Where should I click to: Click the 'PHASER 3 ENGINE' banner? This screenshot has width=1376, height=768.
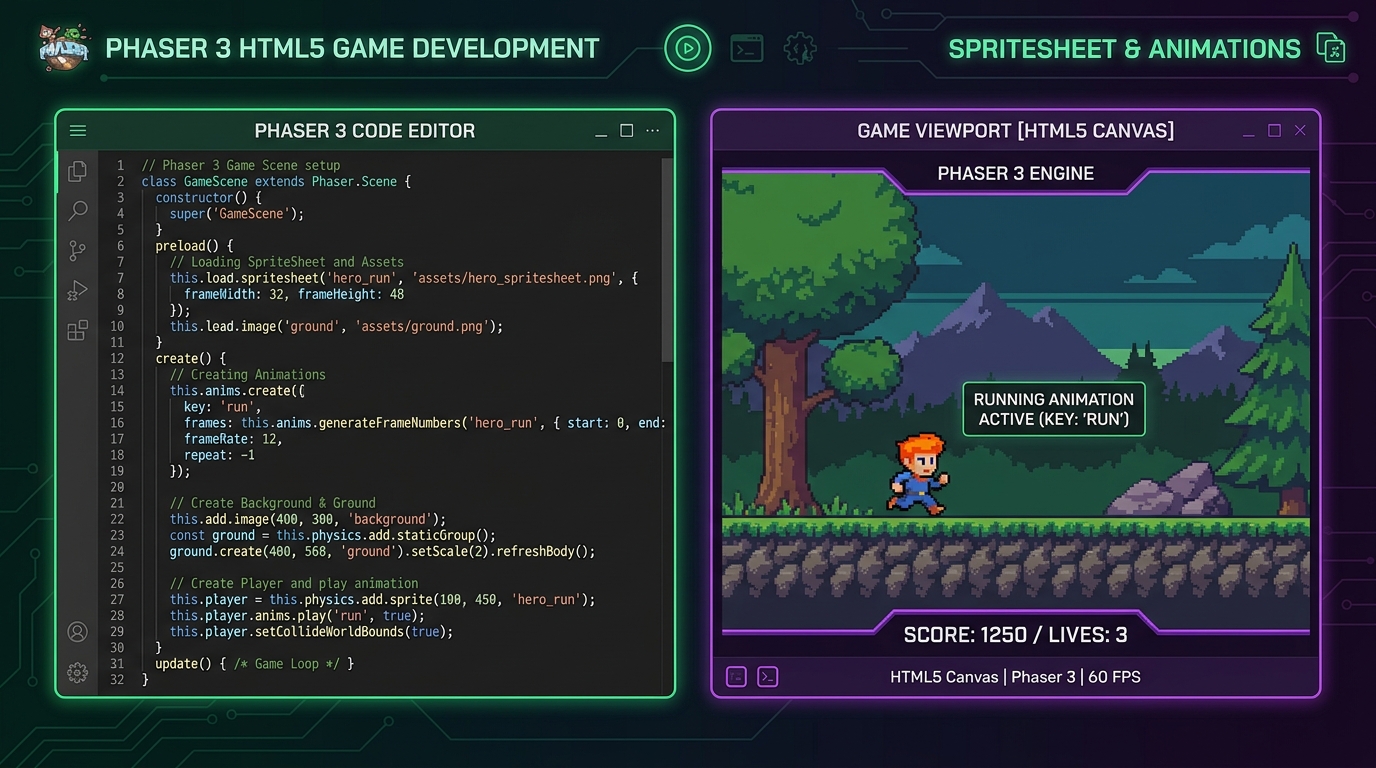[x=1015, y=174]
